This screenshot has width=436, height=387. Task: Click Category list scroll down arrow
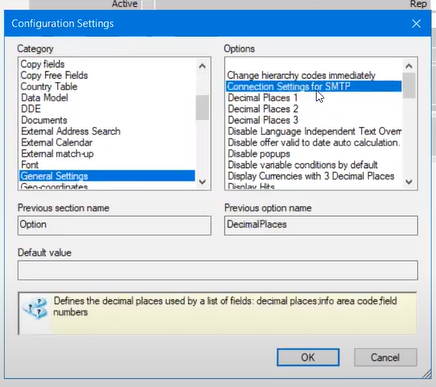click(202, 182)
